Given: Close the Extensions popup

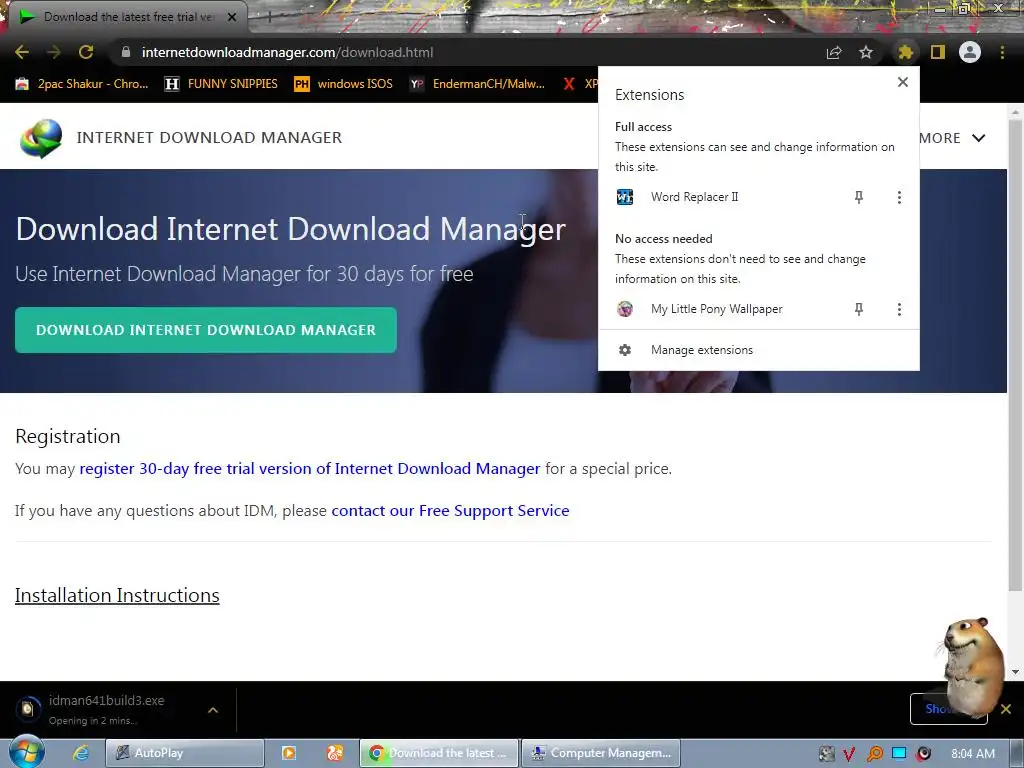Looking at the screenshot, I should [903, 82].
